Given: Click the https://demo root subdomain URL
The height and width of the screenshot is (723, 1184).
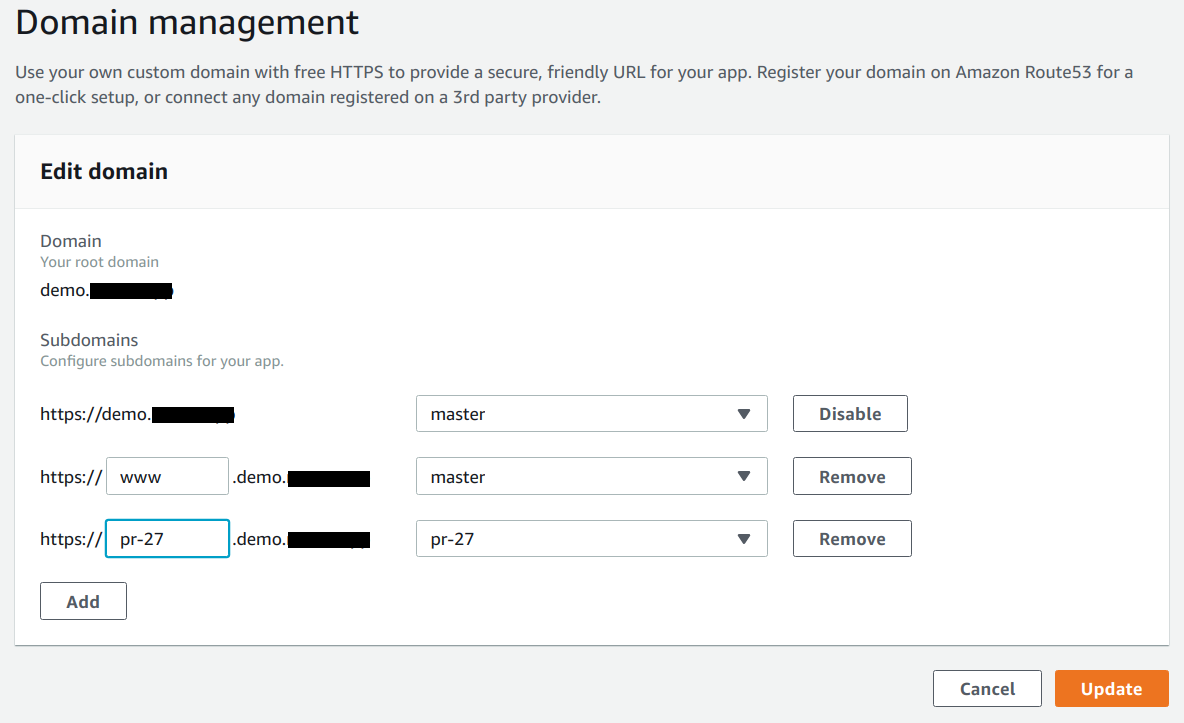Looking at the screenshot, I should (136, 413).
